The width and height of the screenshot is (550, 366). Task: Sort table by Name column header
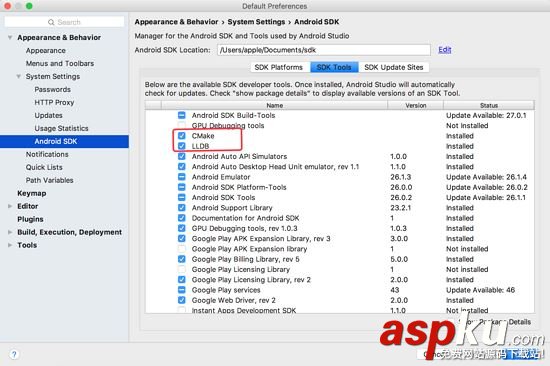(274, 105)
